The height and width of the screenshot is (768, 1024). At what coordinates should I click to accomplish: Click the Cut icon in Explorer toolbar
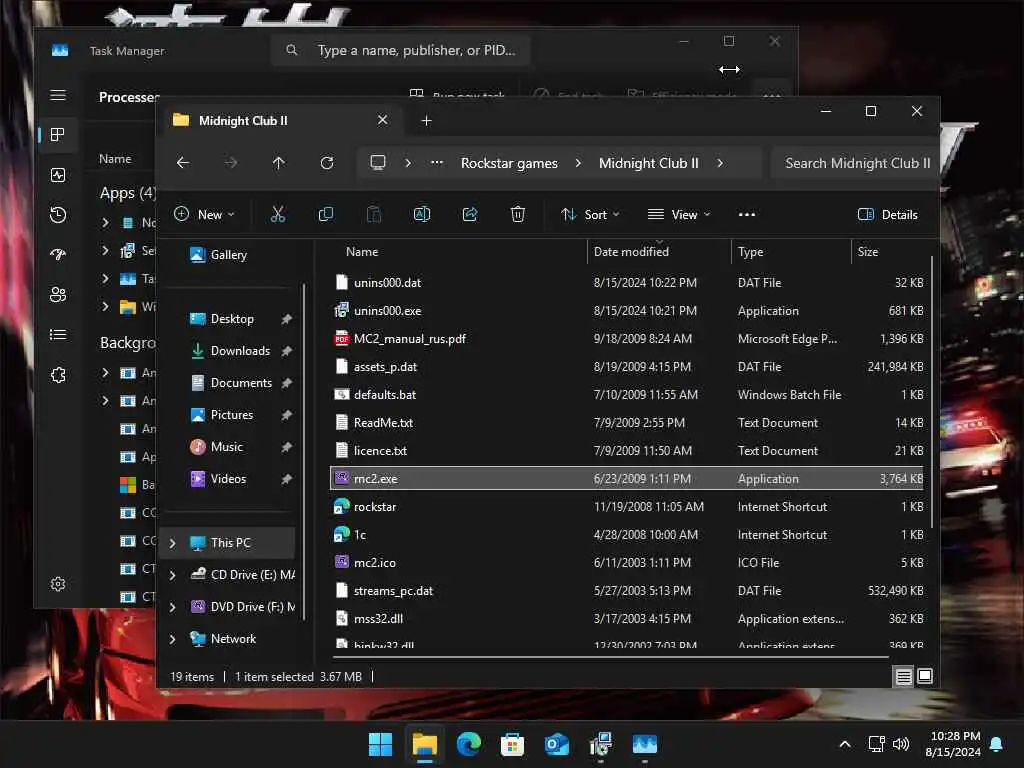coord(278,214)
